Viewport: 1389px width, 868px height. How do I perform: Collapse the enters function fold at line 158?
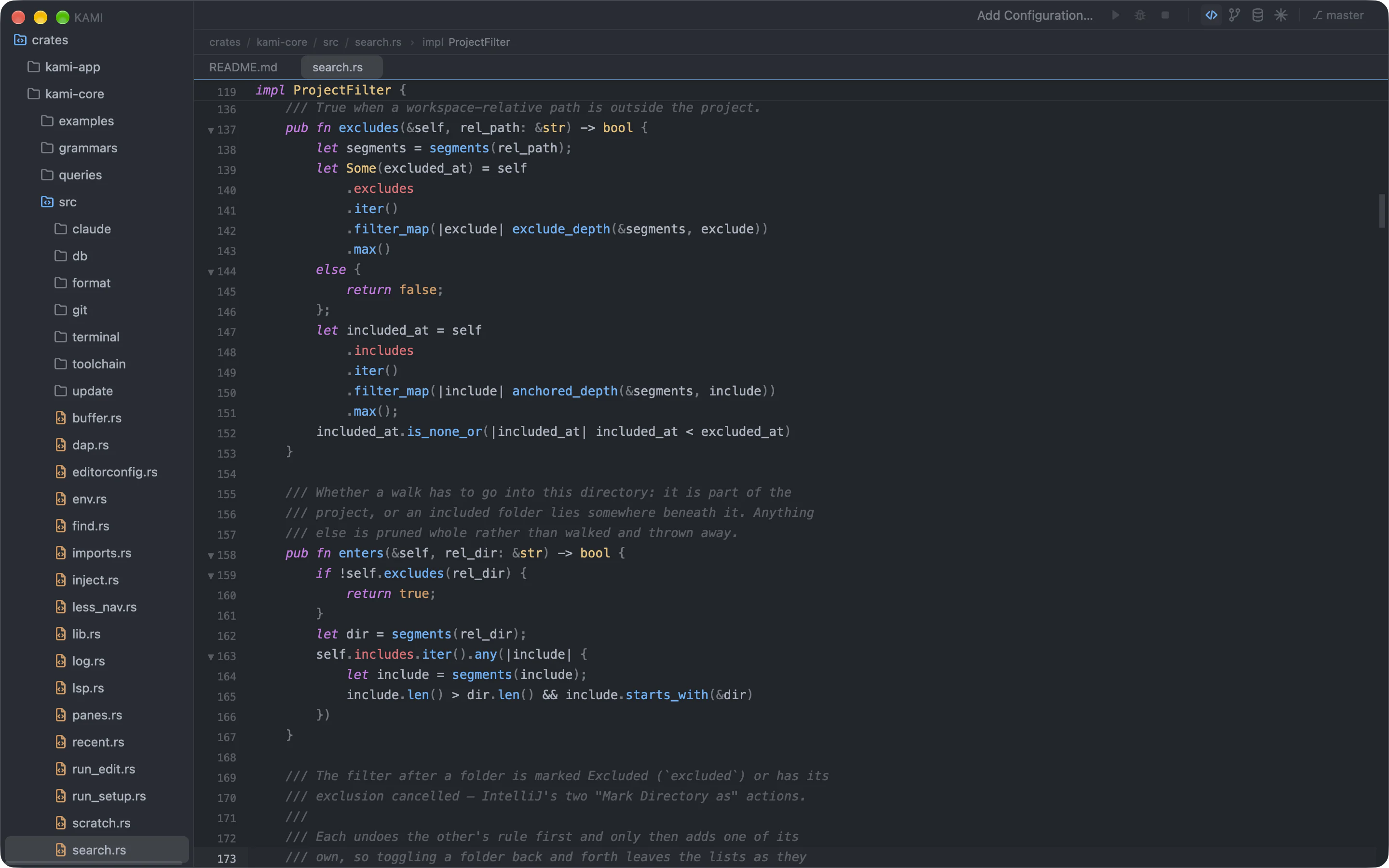[211, 556]
